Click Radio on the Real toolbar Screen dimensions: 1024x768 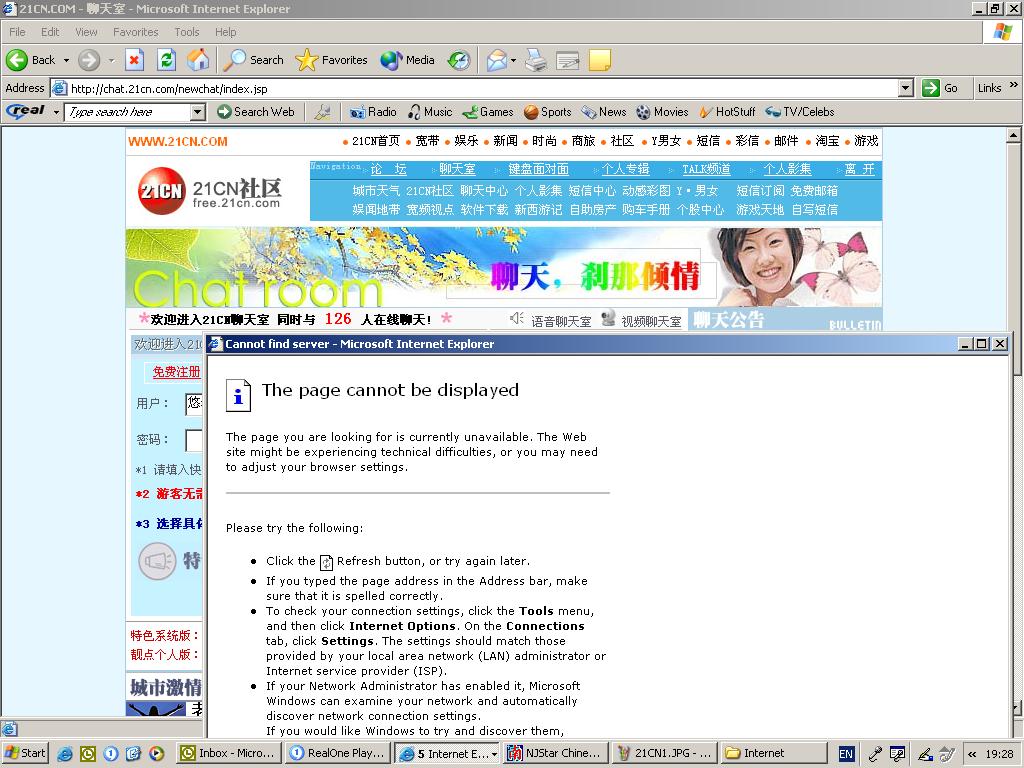[372, 112]
